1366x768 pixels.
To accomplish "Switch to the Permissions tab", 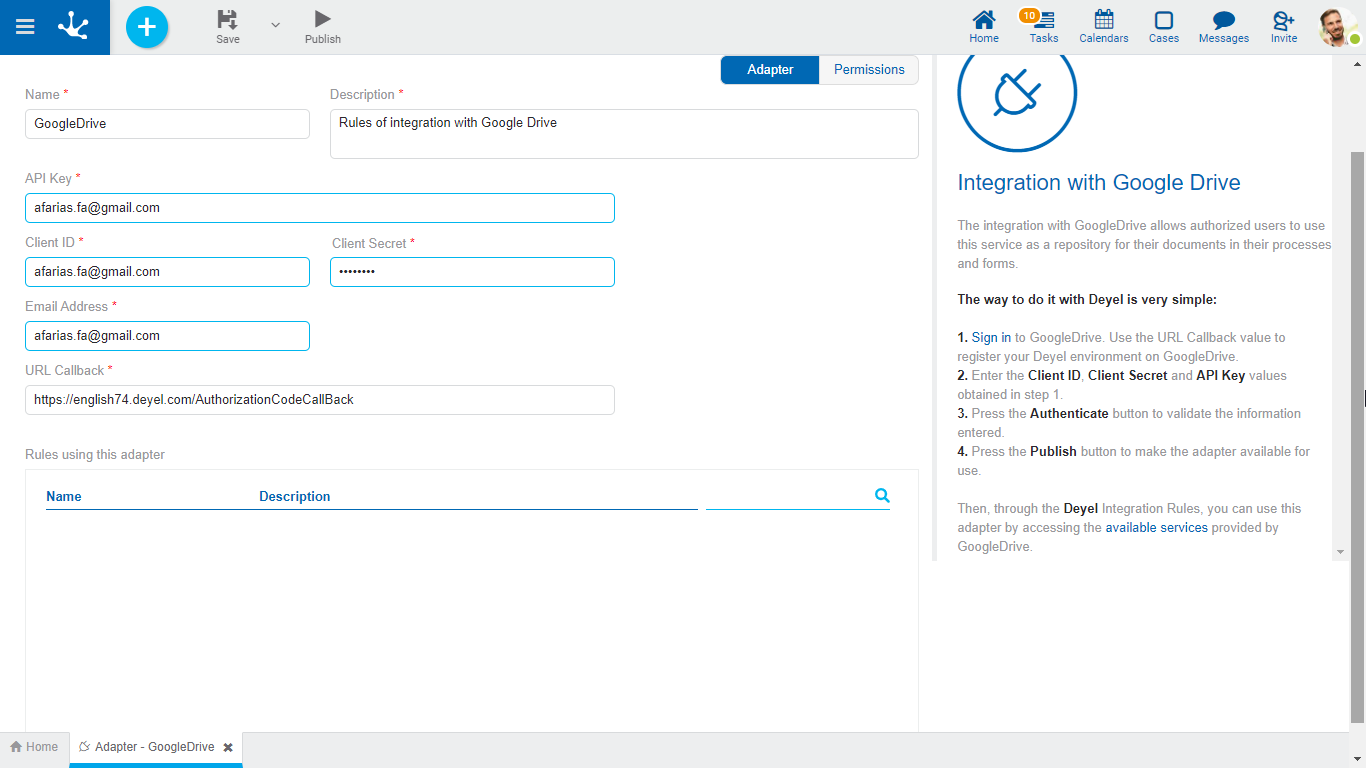I will [x=869, y=70].
